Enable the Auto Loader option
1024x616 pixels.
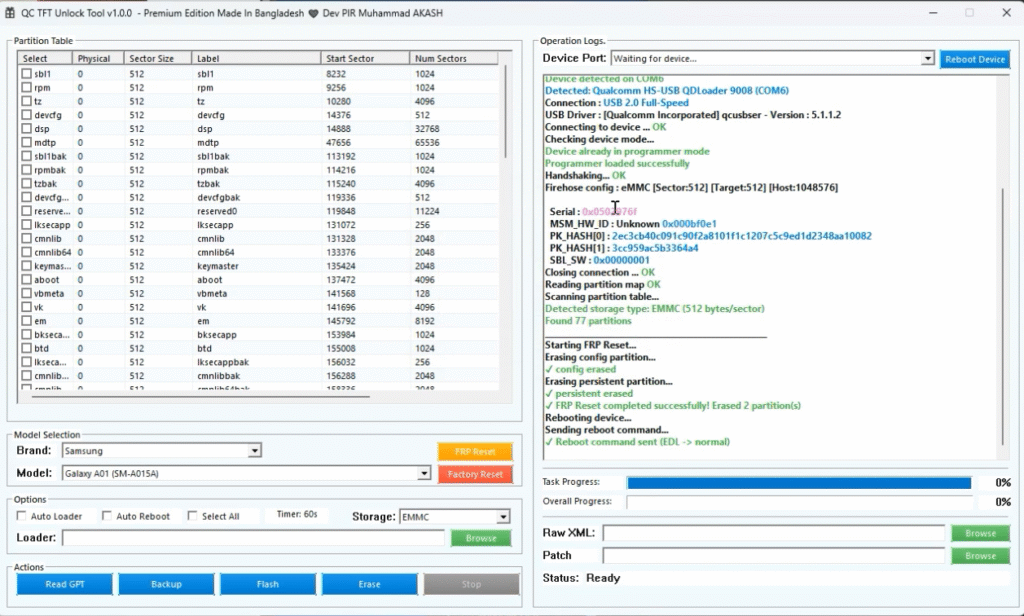[21, 516]
